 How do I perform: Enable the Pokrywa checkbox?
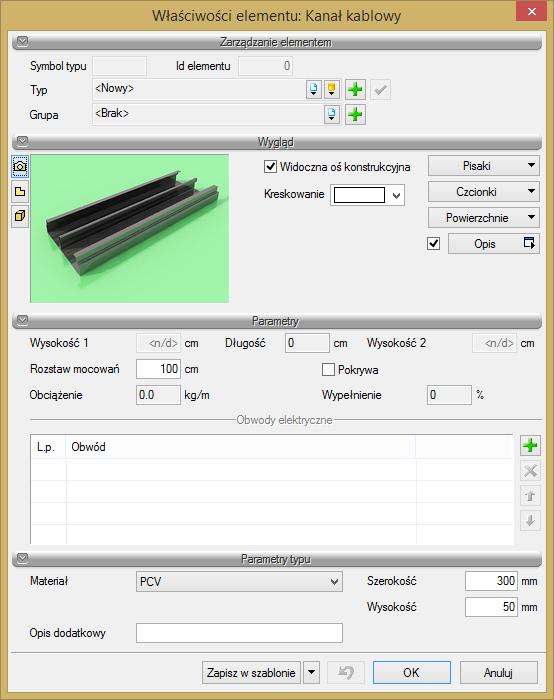328,370
